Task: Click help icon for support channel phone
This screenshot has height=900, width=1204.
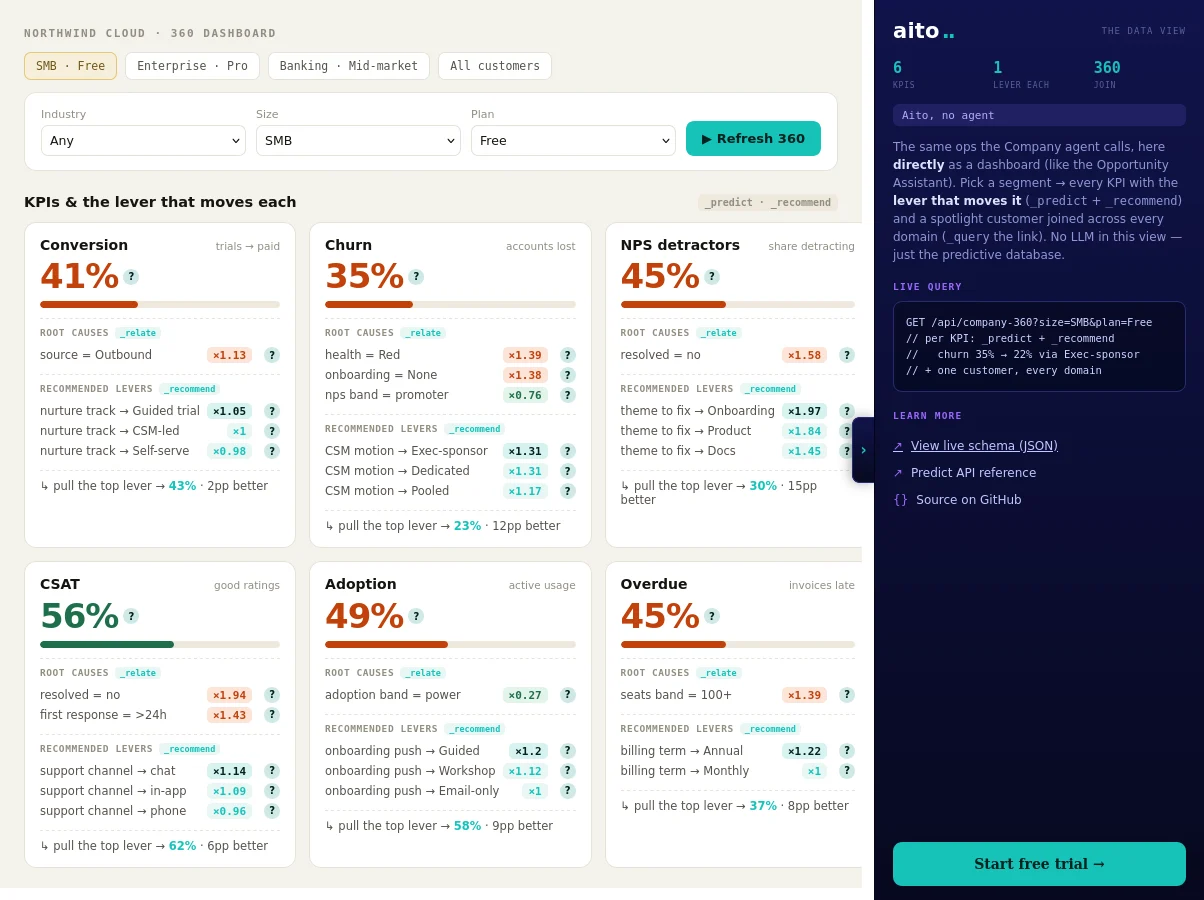Action: [272, 811]
